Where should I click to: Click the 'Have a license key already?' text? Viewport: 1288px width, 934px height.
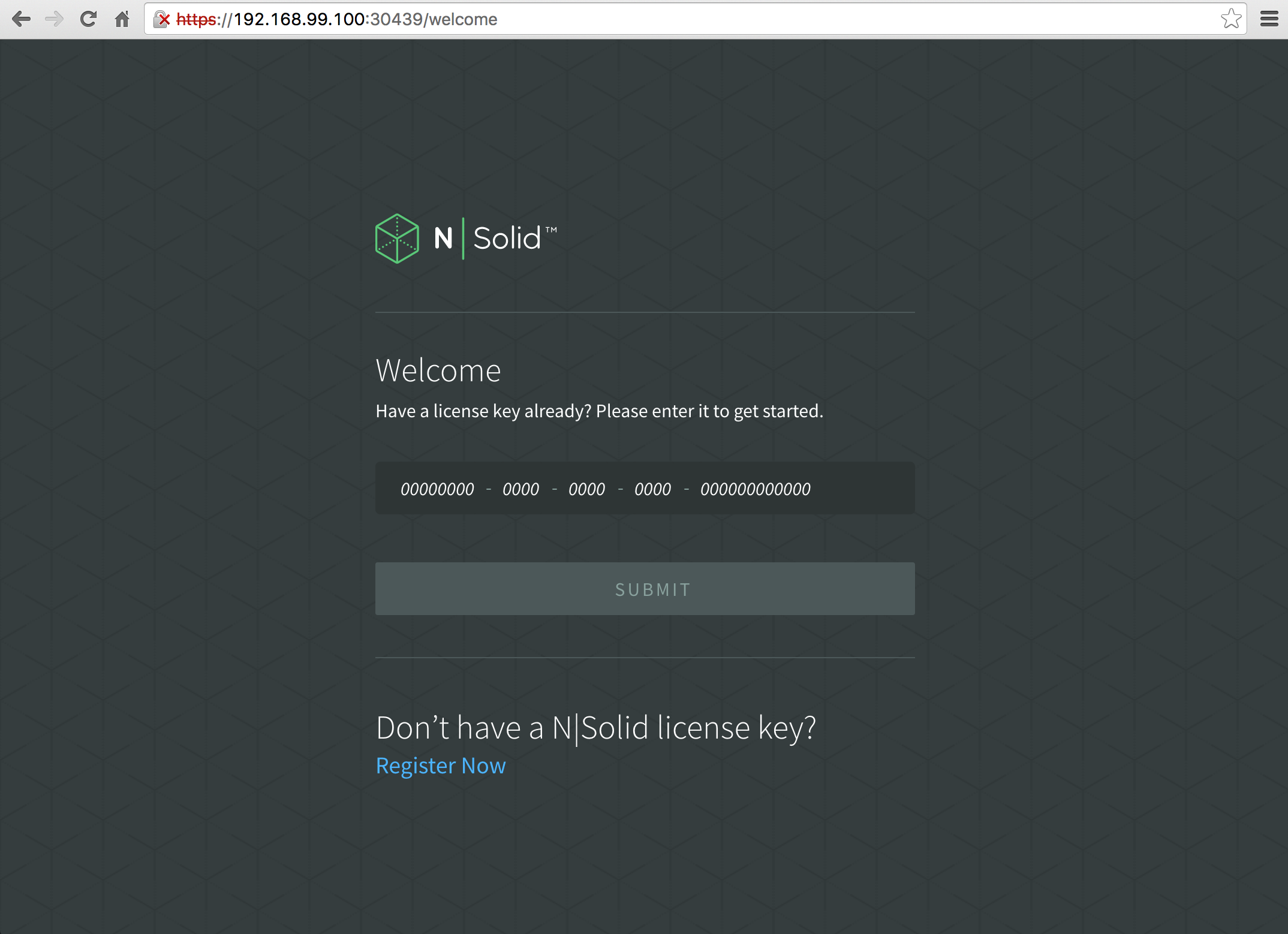(599, 411)
